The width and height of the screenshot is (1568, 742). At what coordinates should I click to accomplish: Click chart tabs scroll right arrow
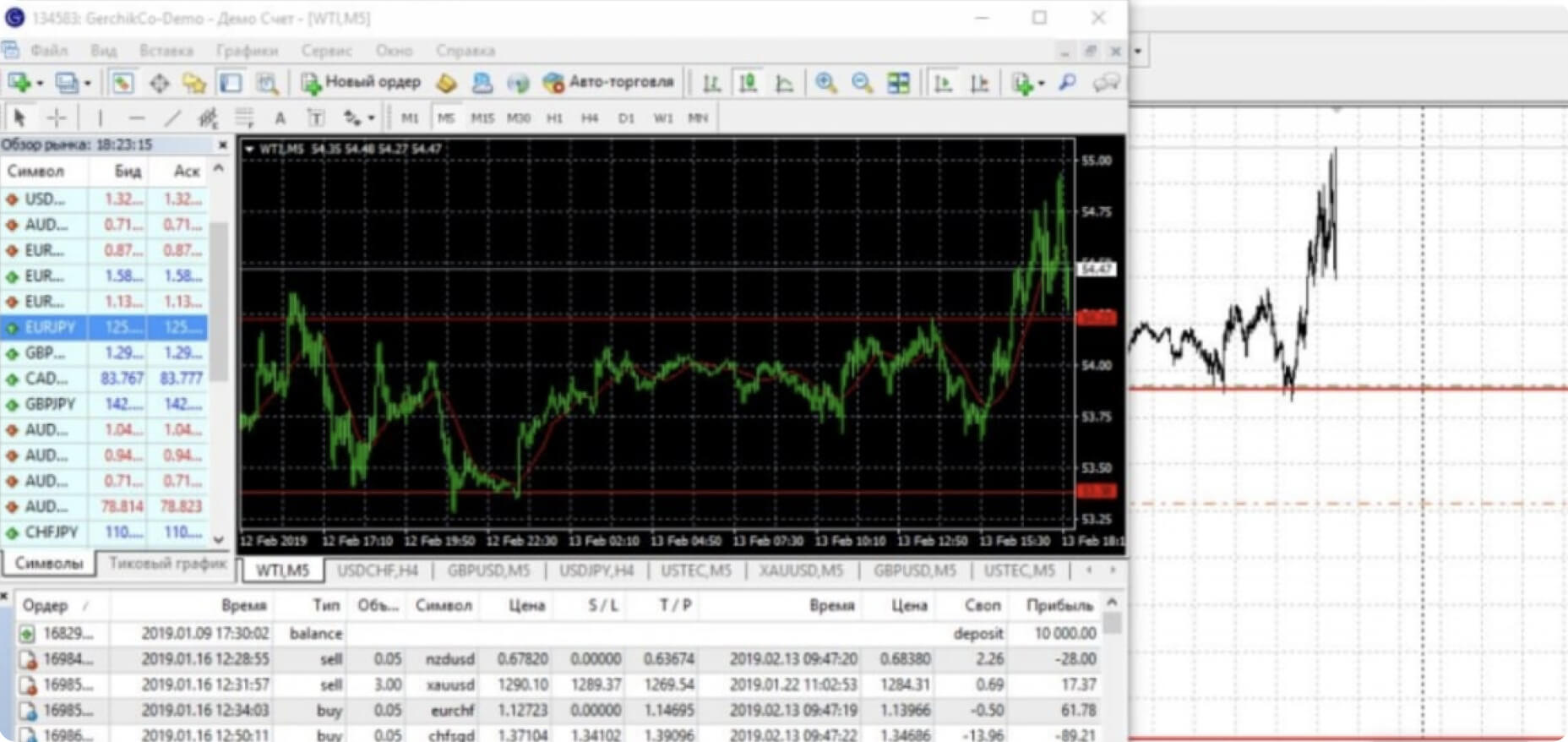(x=1113, y=570)
